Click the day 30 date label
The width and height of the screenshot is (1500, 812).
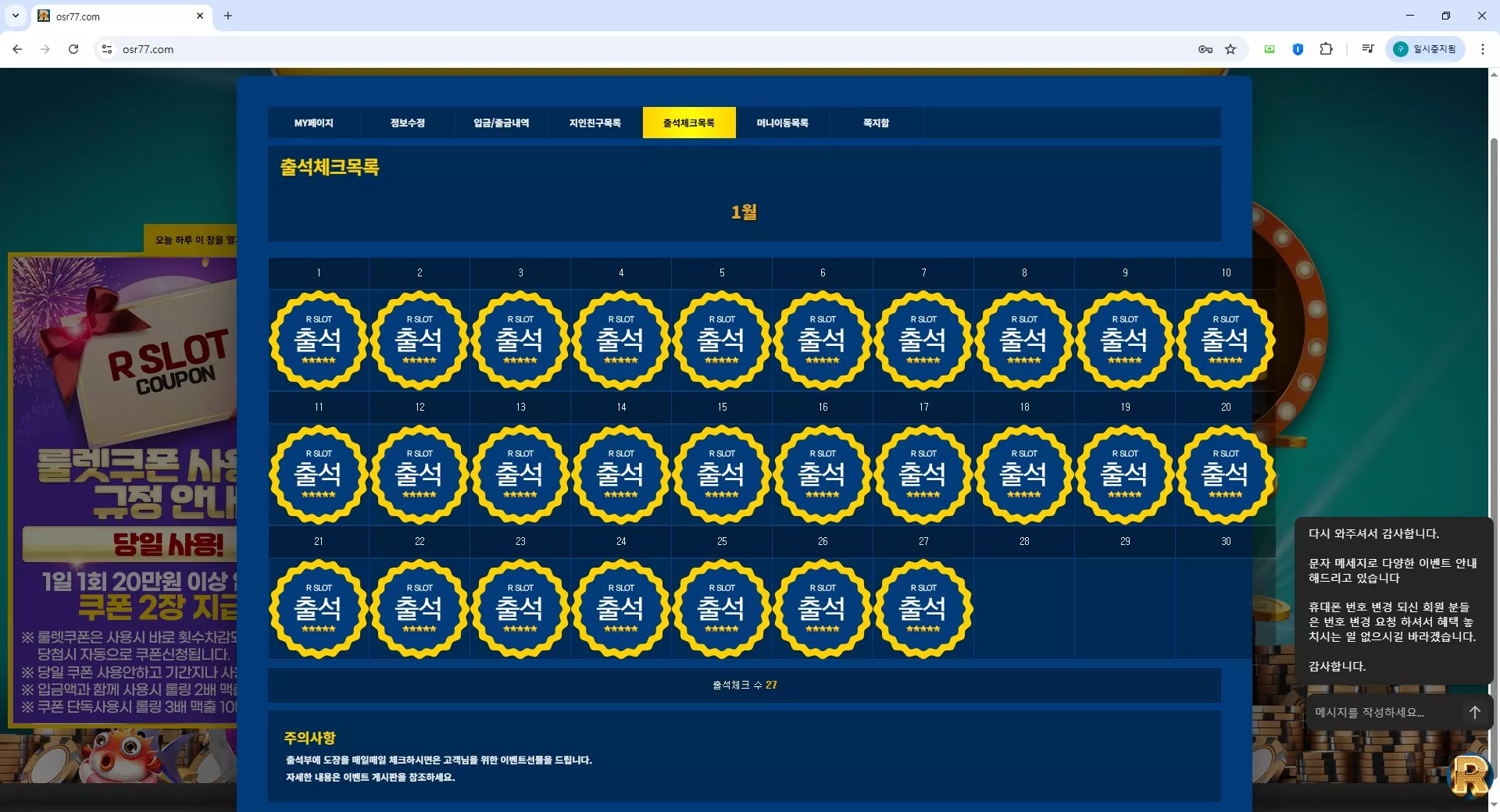pos(1226,541)
